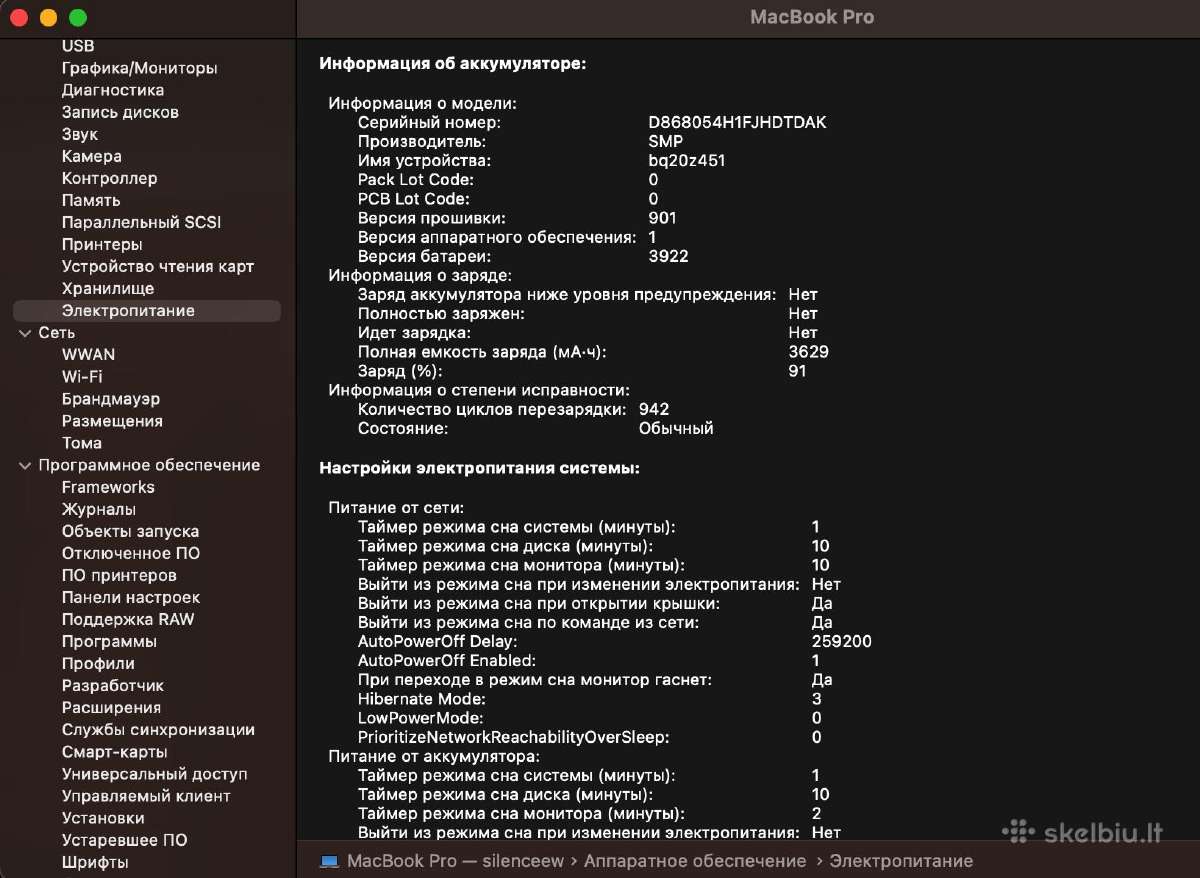The image size is (1200, 878).
Task: Open Брандмауэр sidebar entry
Action: click(x=111, y=399)
